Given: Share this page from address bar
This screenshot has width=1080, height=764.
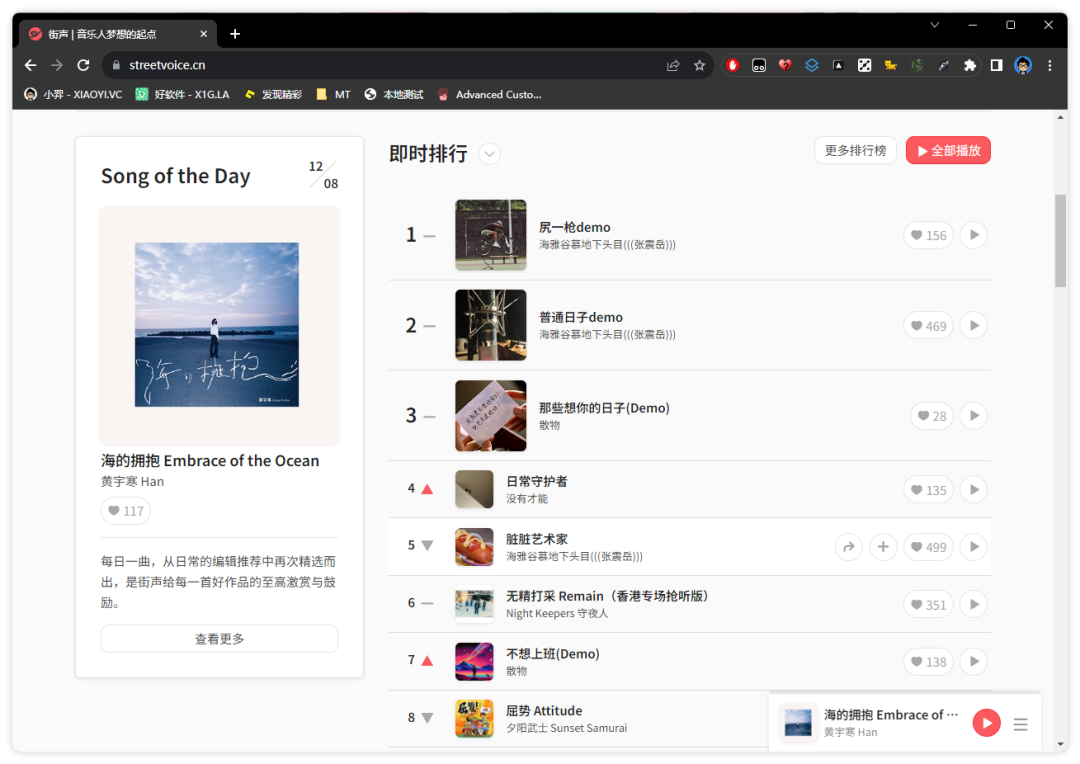Looking at the screenshot, I should click(673, 65).
